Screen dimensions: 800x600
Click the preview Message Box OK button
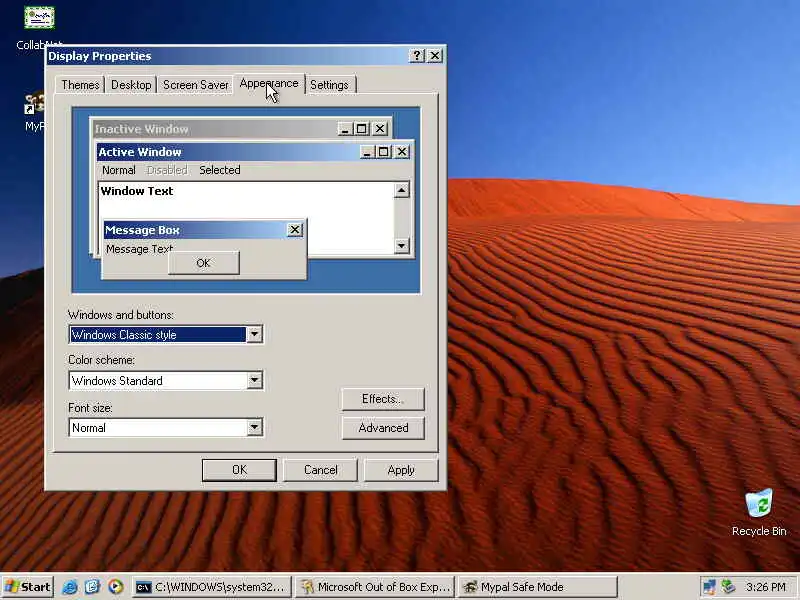point(204,263)
